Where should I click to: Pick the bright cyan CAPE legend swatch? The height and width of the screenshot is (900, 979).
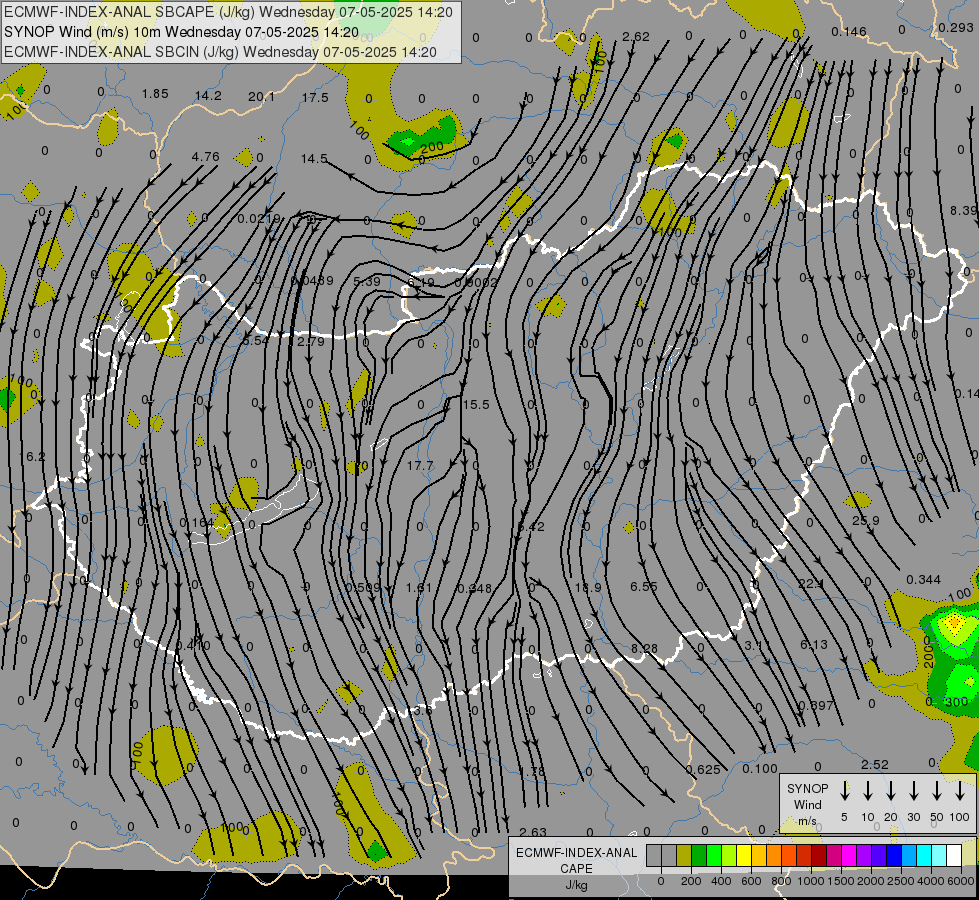tap(923, 855)
